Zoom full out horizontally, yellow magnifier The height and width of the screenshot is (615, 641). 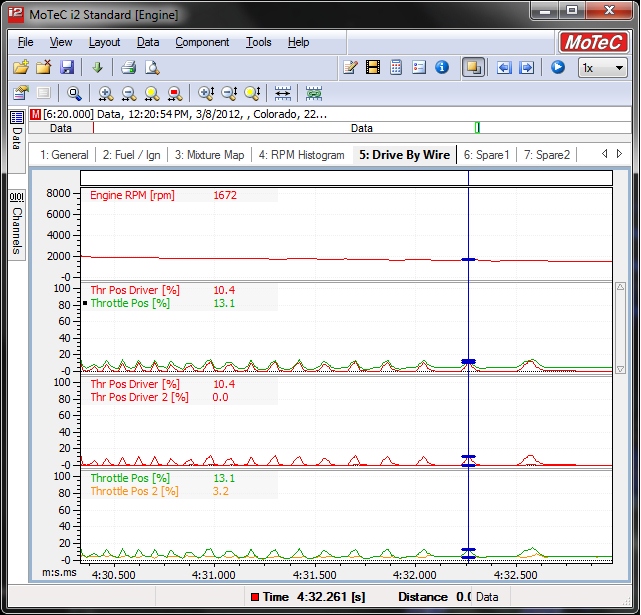[x=152, y=94]
